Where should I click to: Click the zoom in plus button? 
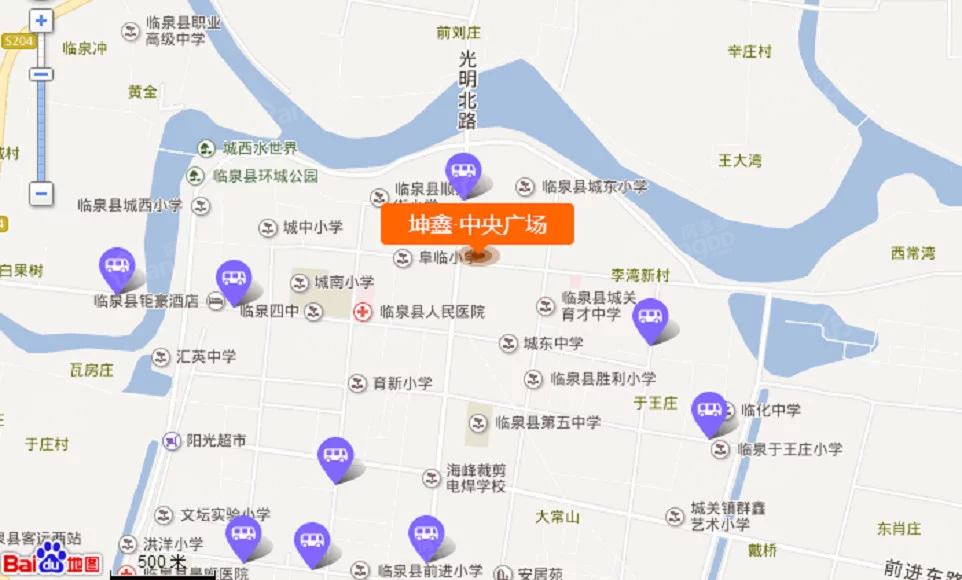pyautogui.click(x=41, y=21)
